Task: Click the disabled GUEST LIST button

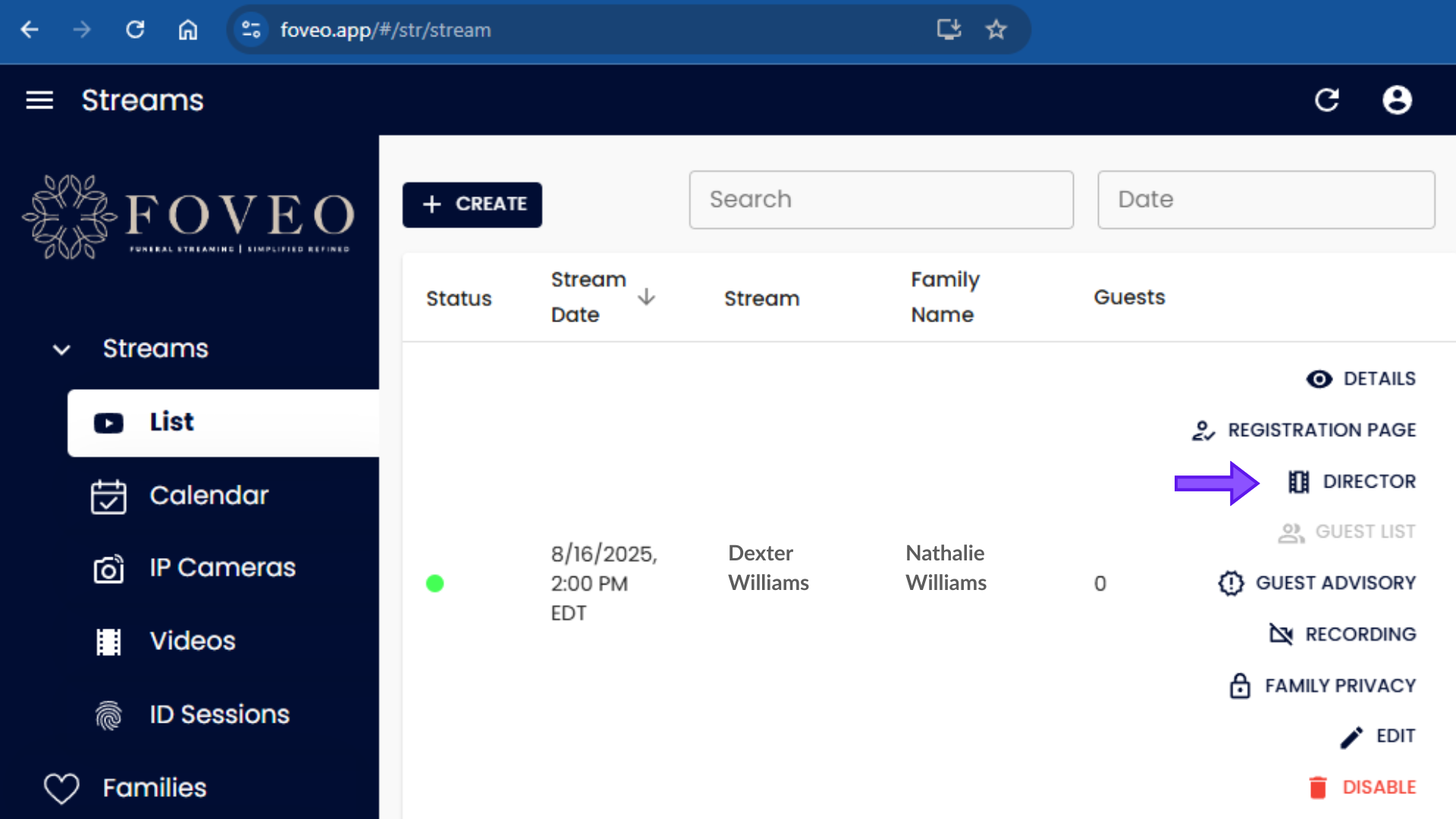Action: [x=1347, y=532]
